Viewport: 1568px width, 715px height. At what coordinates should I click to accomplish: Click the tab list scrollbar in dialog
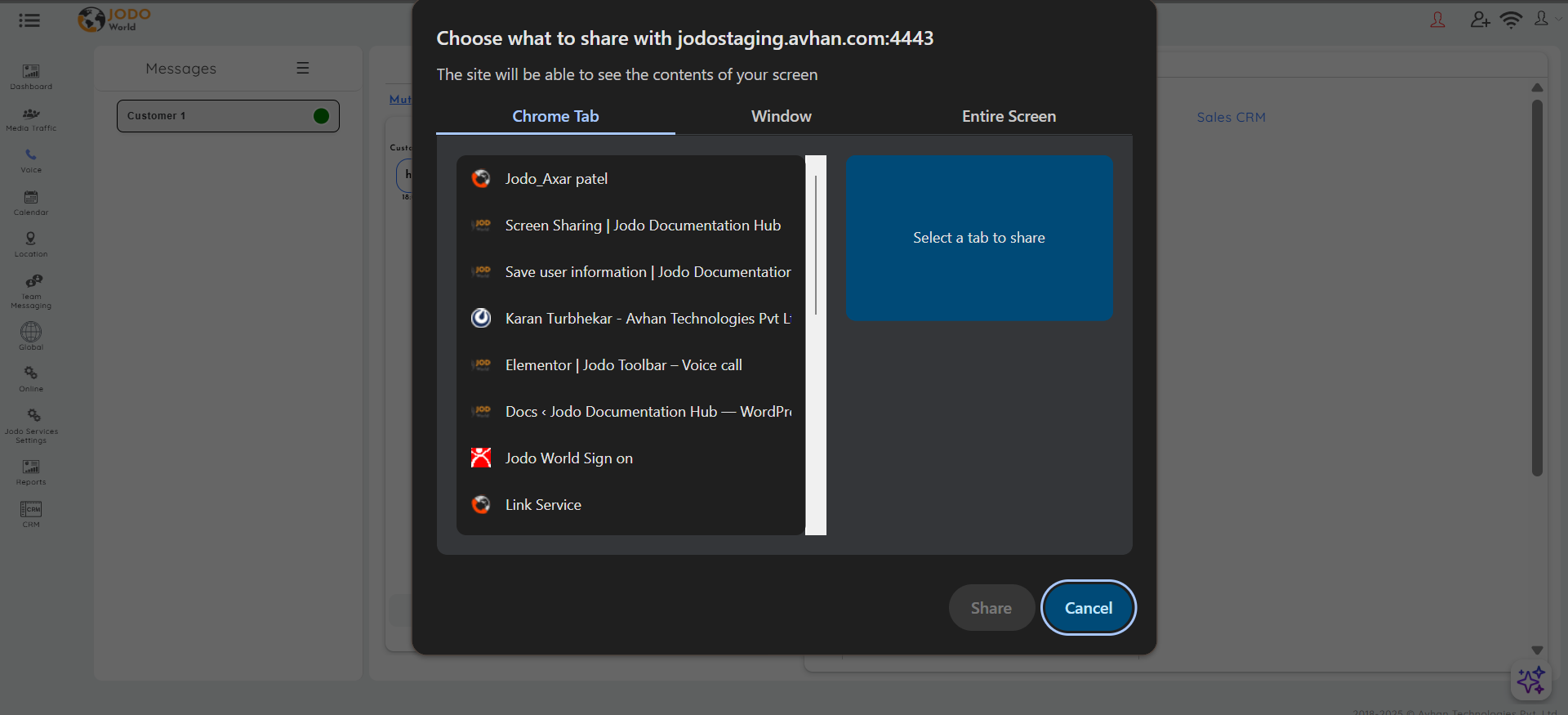[816, 245]
